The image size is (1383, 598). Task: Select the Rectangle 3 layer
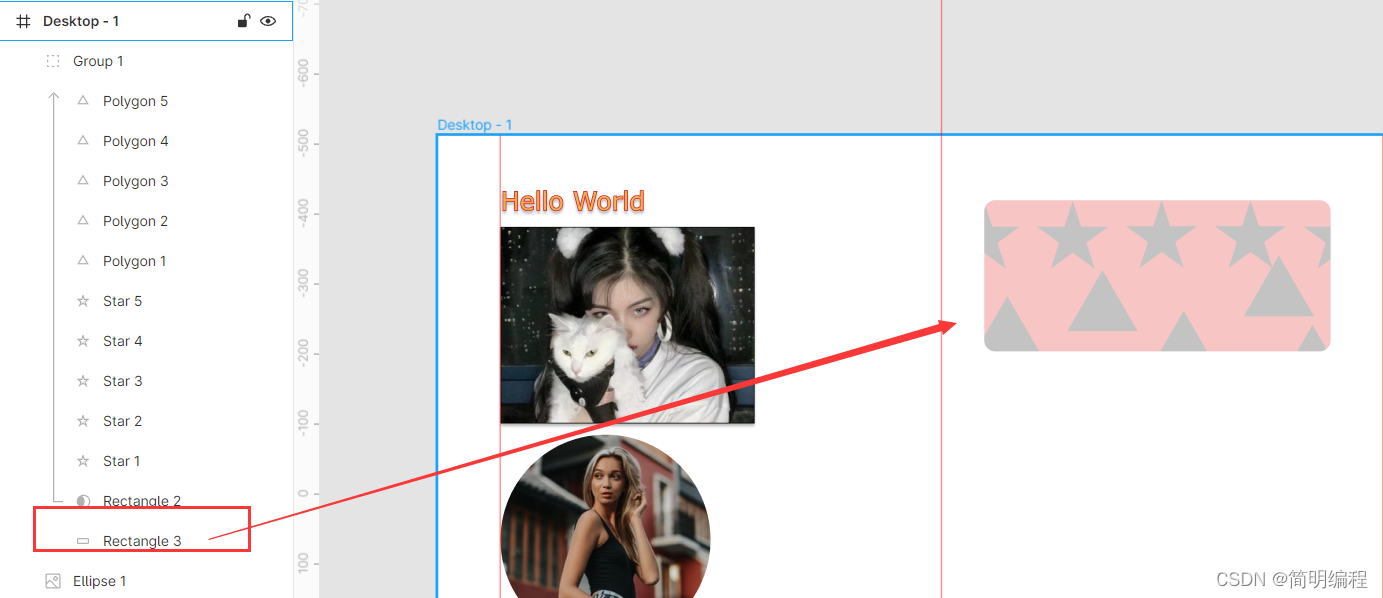pos(146,541)
